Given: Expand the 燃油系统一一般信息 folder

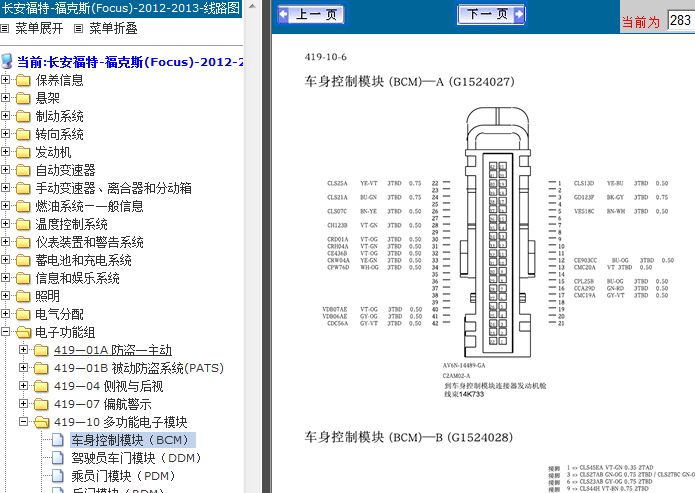Looking at the screenshot, I should coord(5,206).
